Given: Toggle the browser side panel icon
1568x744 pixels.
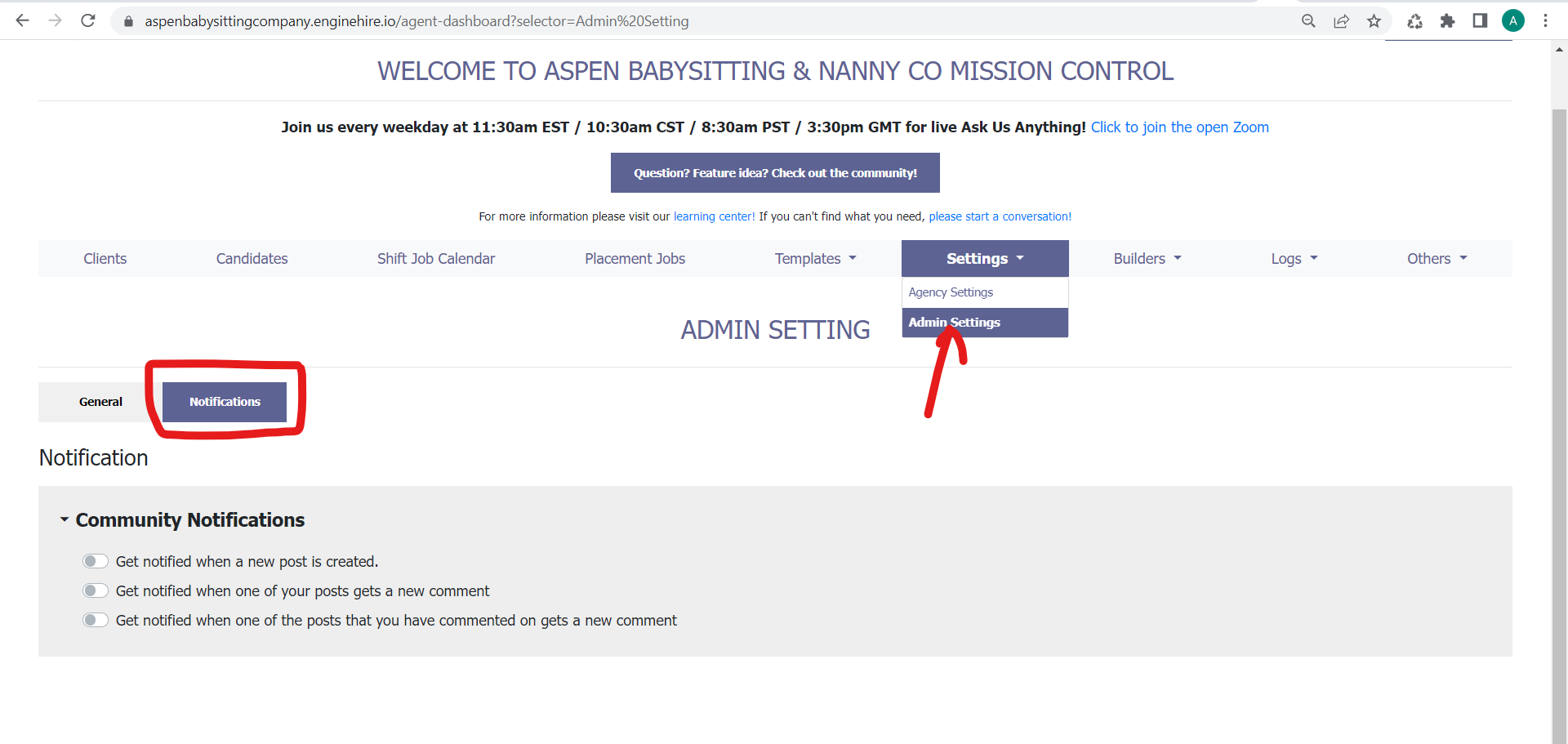Looking at the screenshot, I should [x=1480, y=21].
